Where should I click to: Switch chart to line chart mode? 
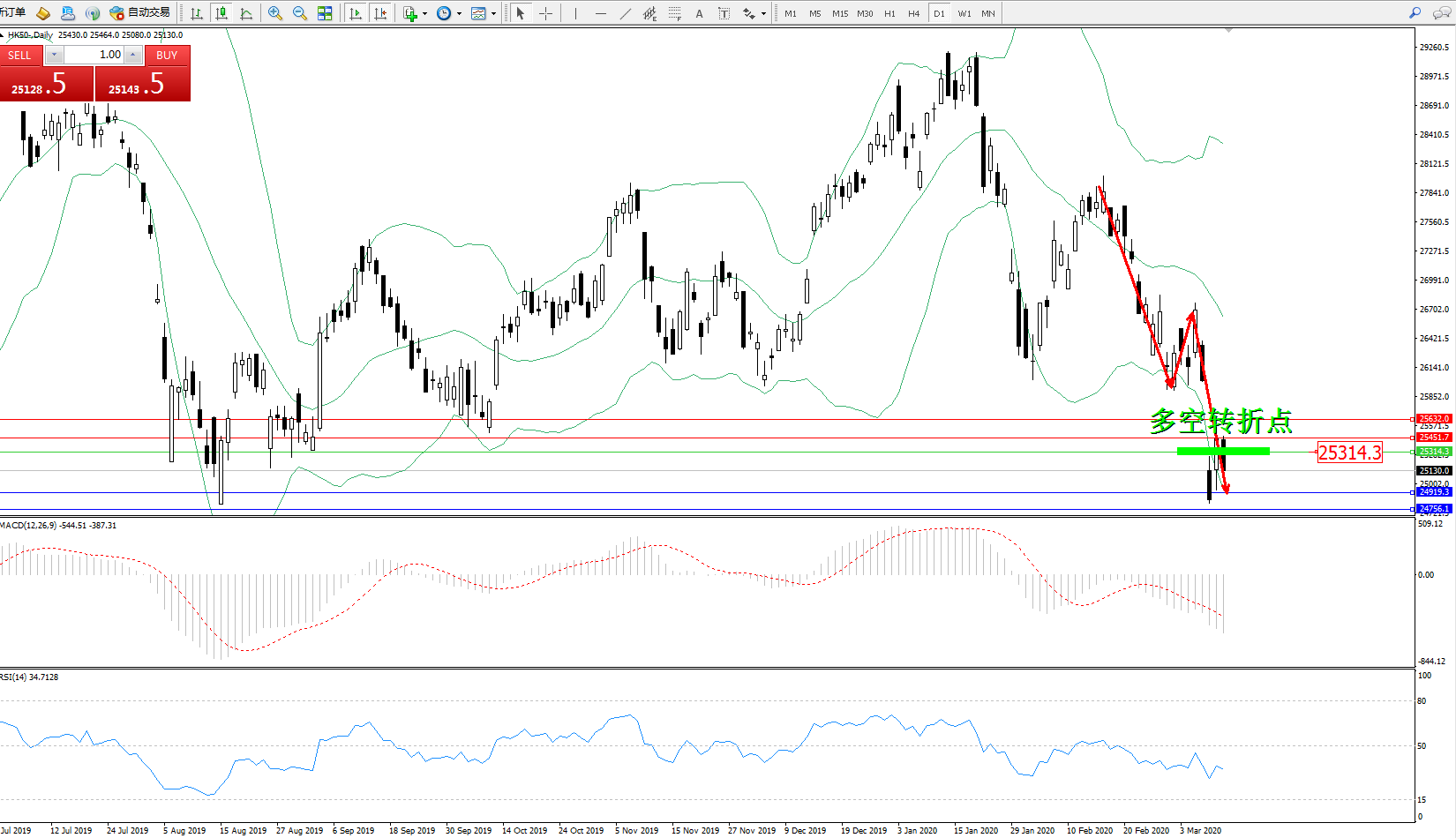(246, 13)
